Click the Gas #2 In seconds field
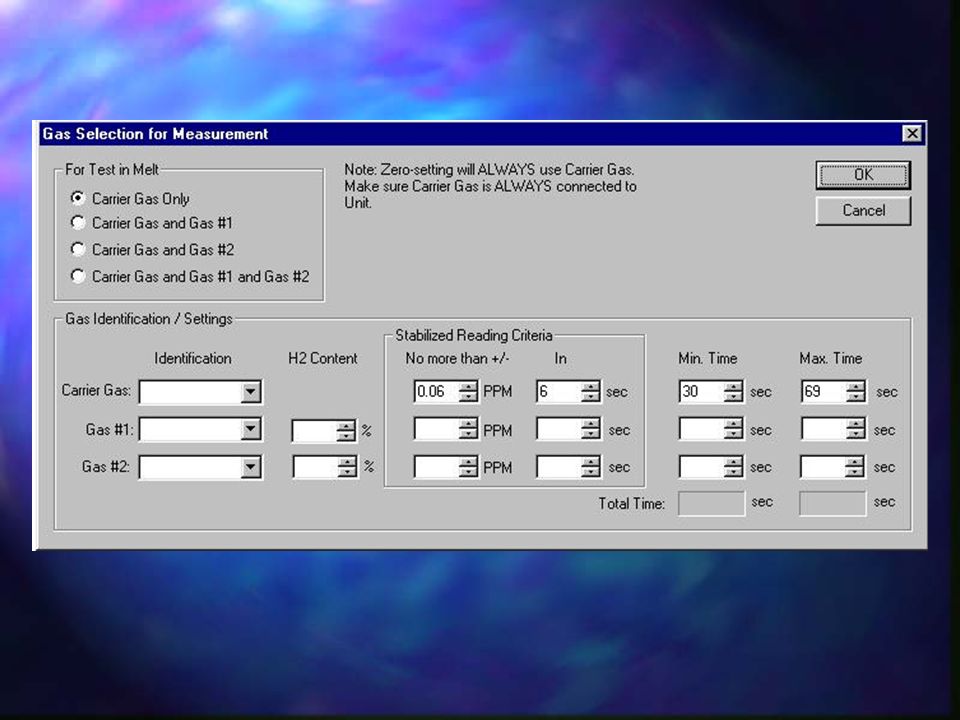This screenshot has width=960, height=720. [x=559, y=467]
